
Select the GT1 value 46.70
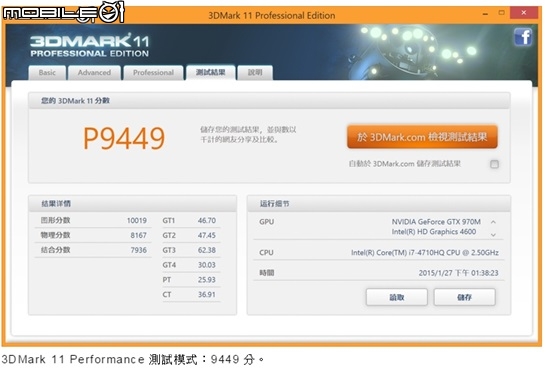207,221
